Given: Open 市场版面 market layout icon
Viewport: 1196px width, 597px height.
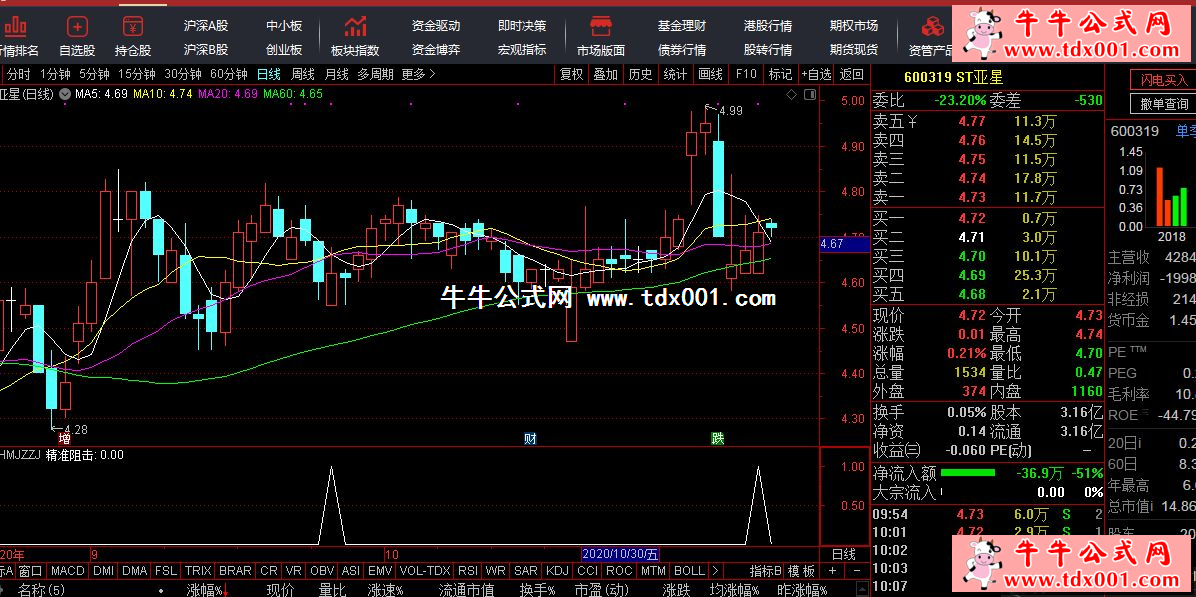Looking at the screenshot, I should tap(600, 36).
